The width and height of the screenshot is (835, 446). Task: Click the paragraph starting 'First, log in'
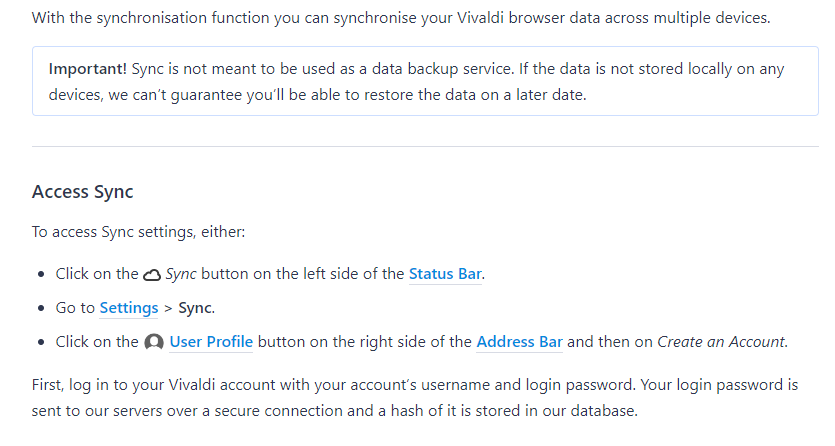pyautogui.click(x=415, y=398)
